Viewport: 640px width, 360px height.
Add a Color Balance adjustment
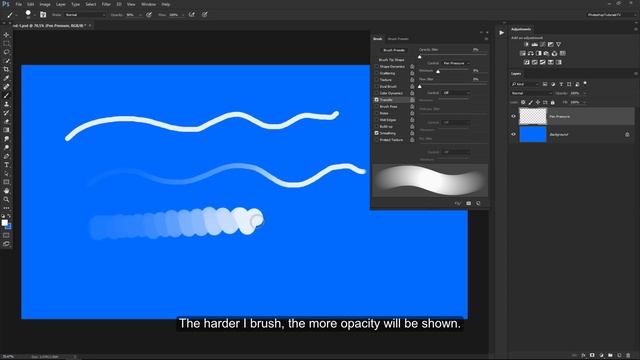point(531,53)
